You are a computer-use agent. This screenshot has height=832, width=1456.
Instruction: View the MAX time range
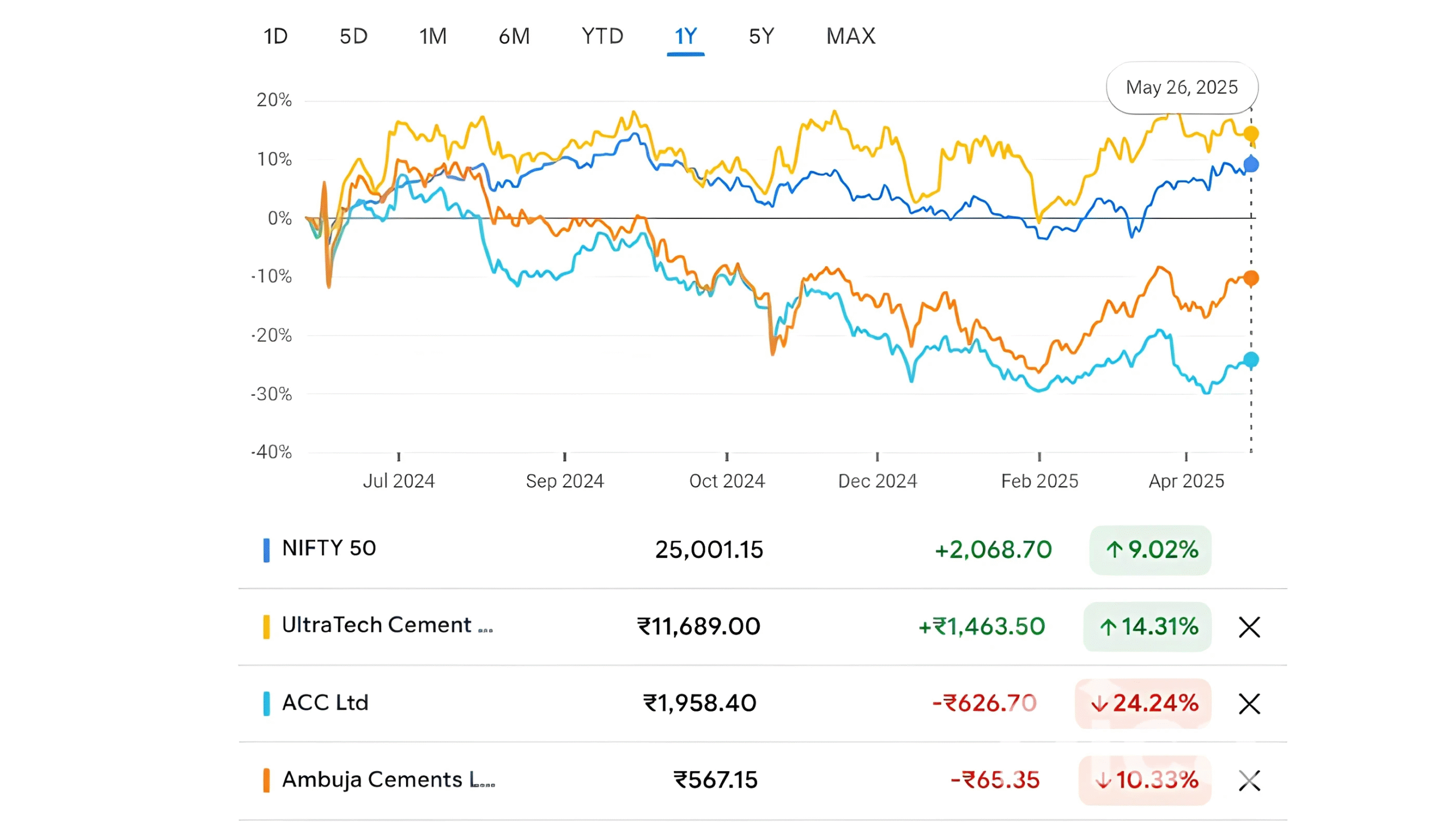point(850,36)
